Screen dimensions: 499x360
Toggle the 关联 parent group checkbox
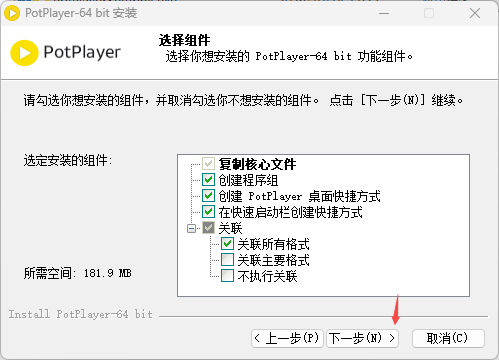pos(208,228)
